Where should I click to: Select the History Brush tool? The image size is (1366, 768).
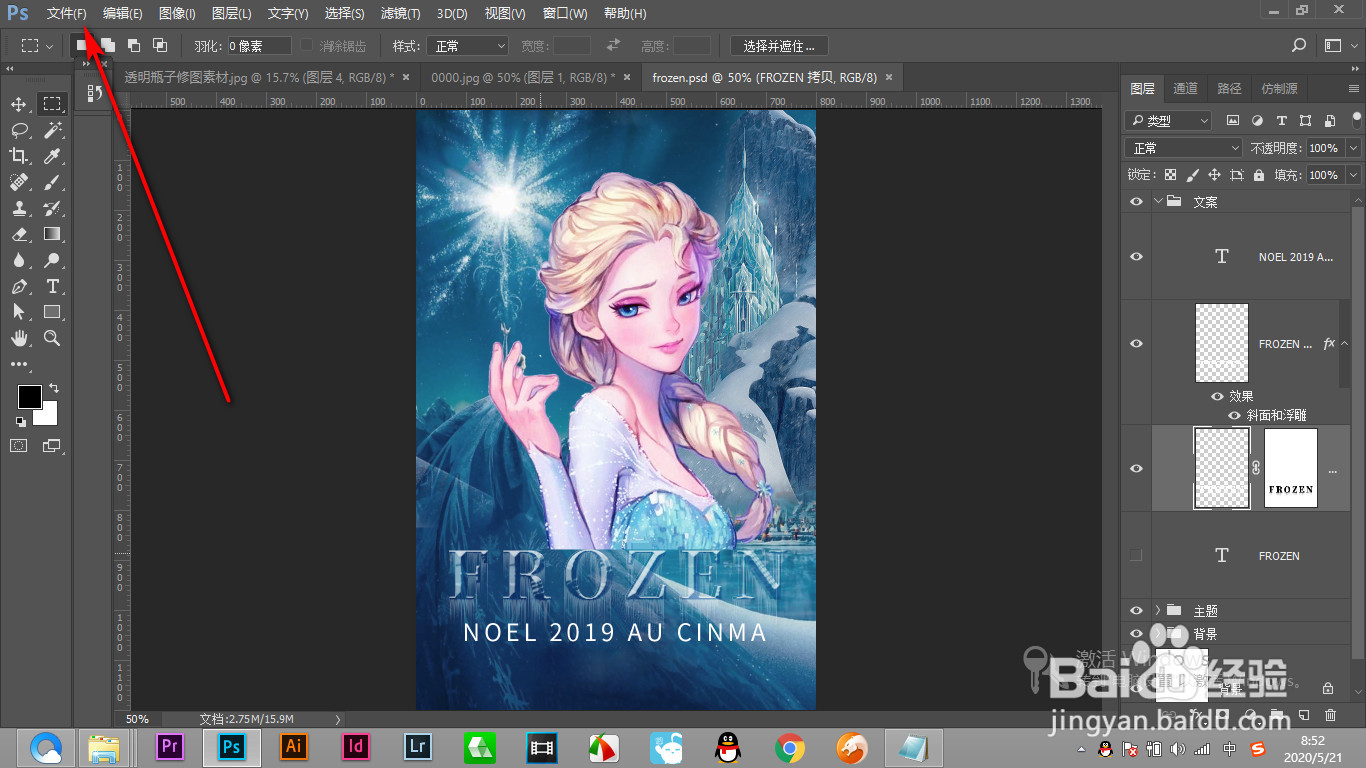(52, 209)
